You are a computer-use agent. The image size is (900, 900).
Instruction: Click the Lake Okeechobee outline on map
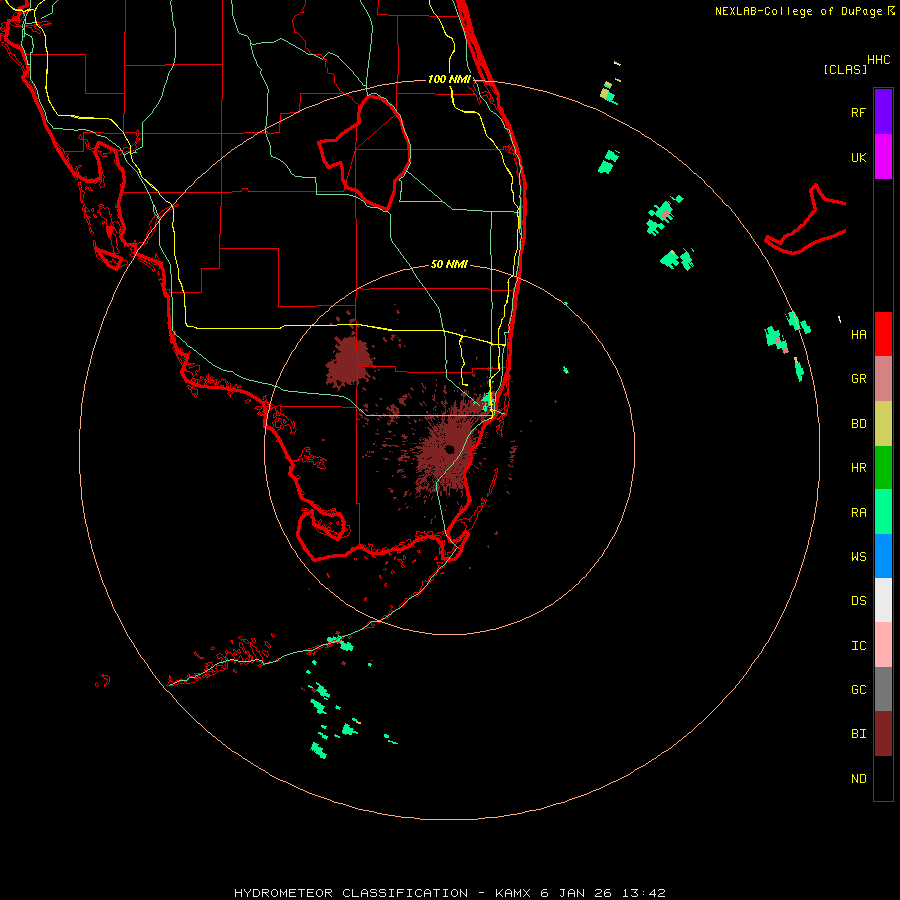pos(365,152)
